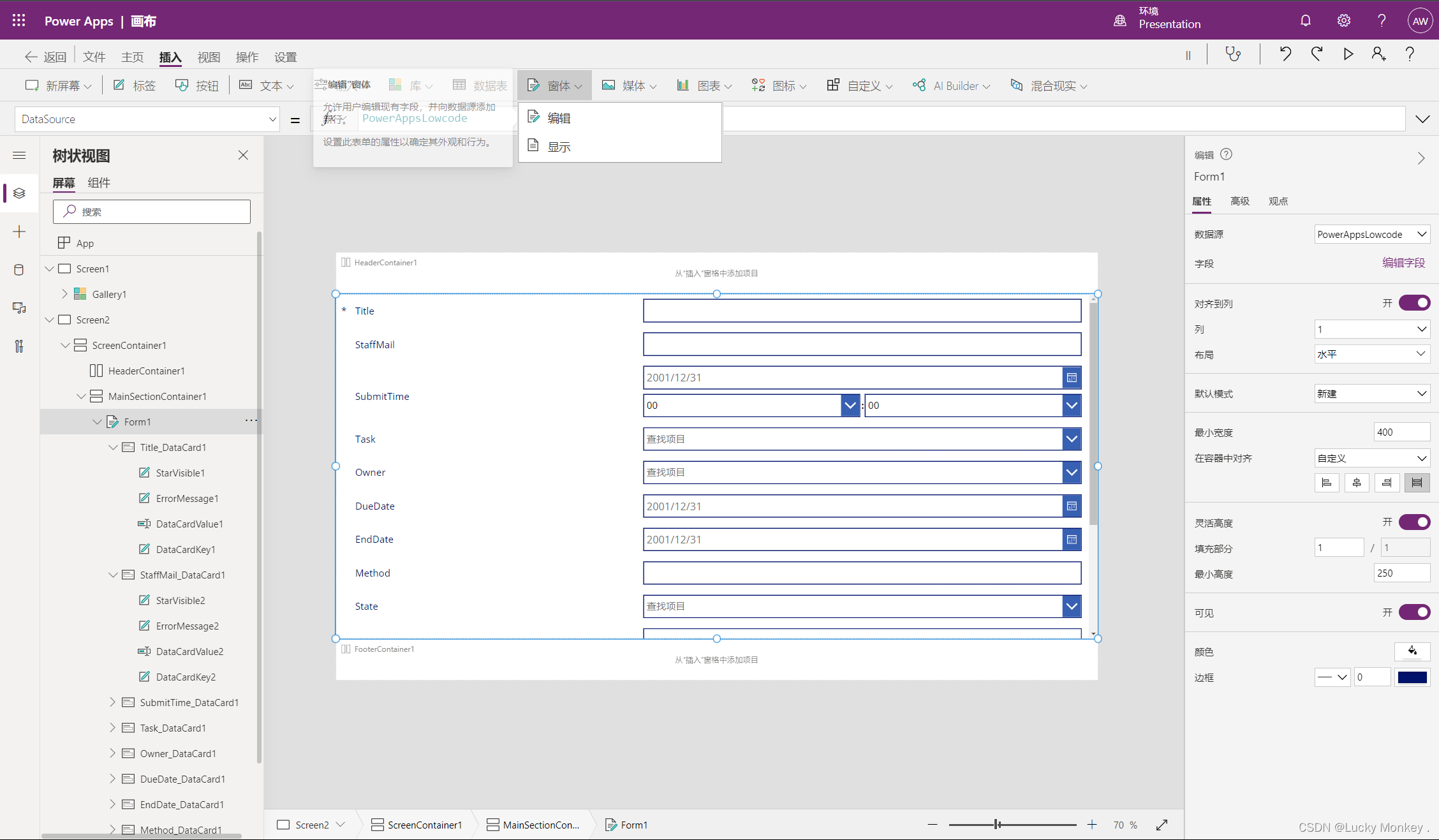Open the data source PowerAppsLowcode dropdown
Image resolution: width=1439 pixels, height=840 pixels.
(1372, 234)
